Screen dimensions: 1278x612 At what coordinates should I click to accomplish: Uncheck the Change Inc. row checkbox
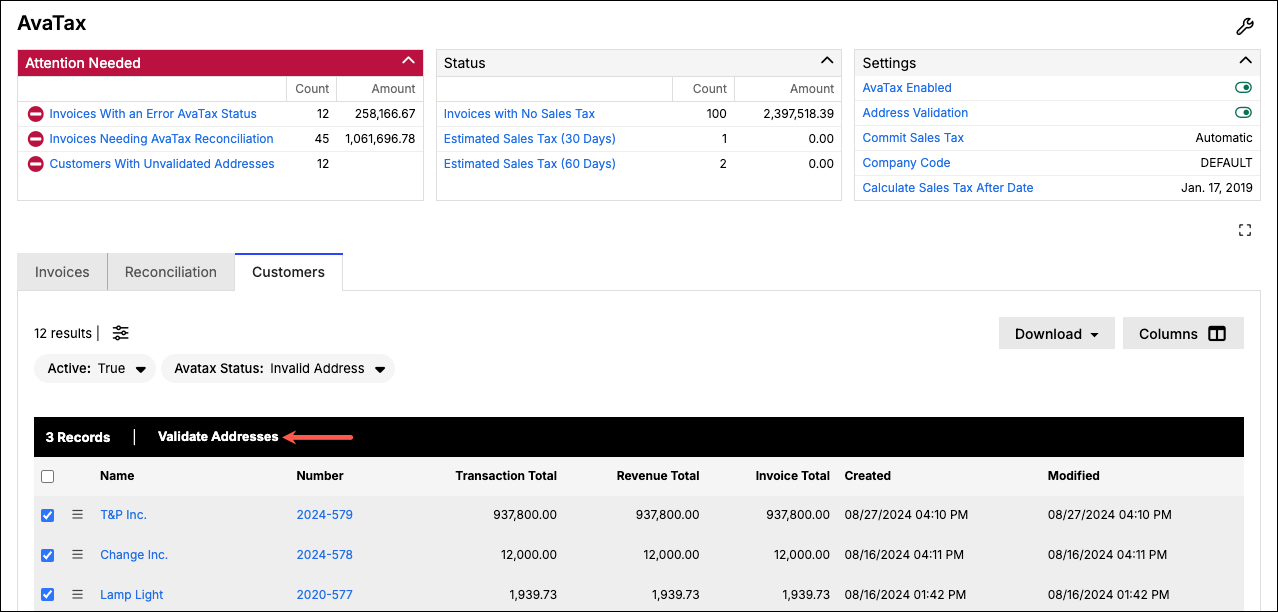47,555
